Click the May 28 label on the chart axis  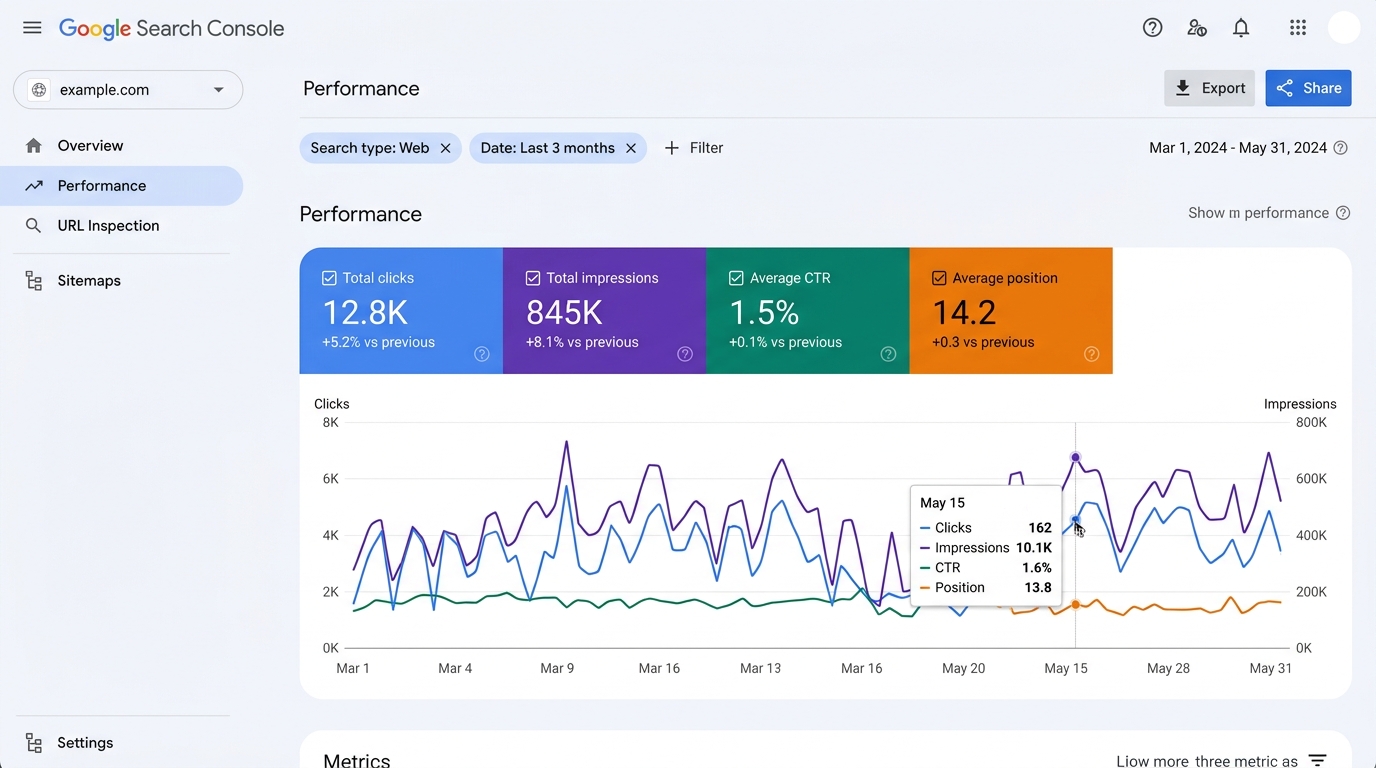(x=1168, y=668)
